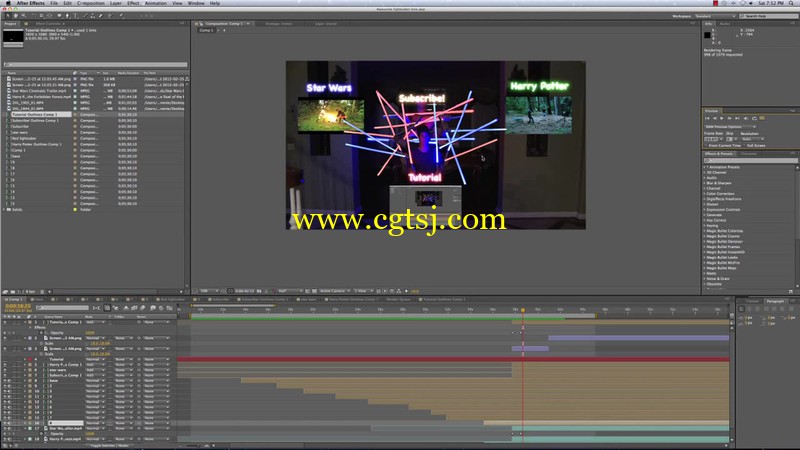Click the 3D Channel effects category
This screenshot has width=800, height=450.
pyautogui.click(x=716, y=172)
